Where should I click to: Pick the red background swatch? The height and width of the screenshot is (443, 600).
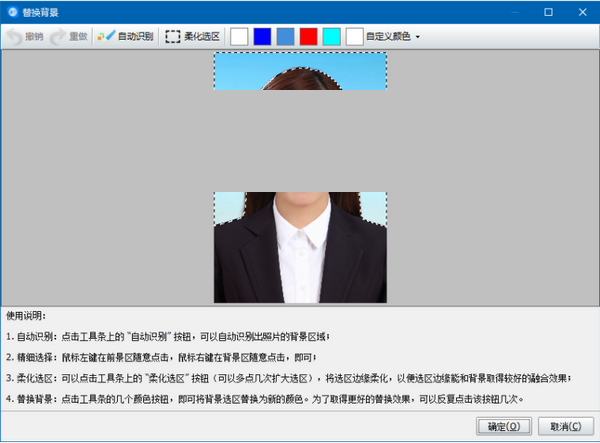[308, 37]
